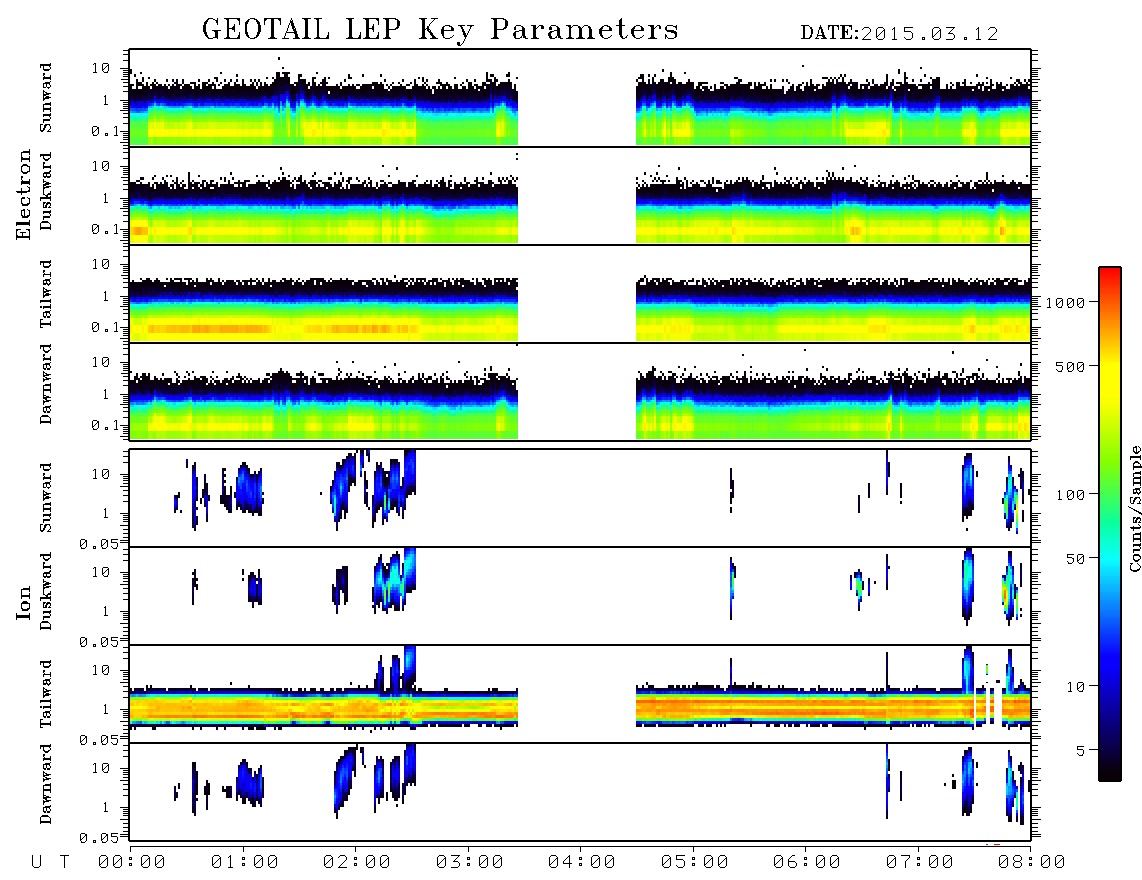Click the "Counts/Sample" color bar title

[x=1134, y=508]
